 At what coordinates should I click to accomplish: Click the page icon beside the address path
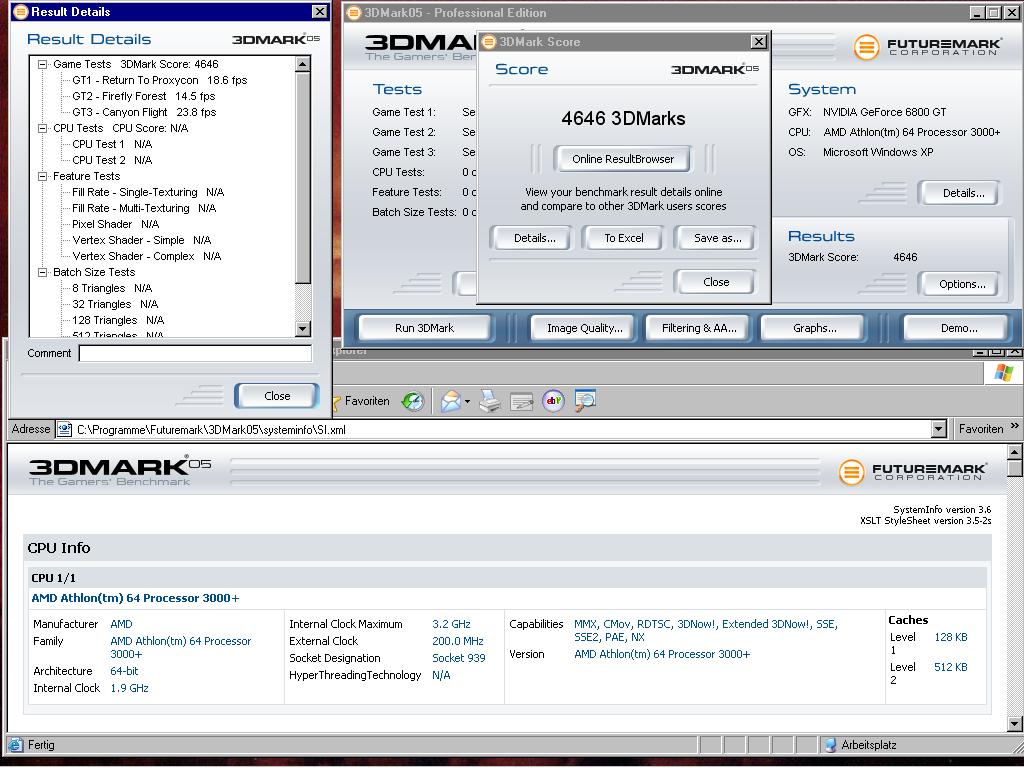pos(65,429)
